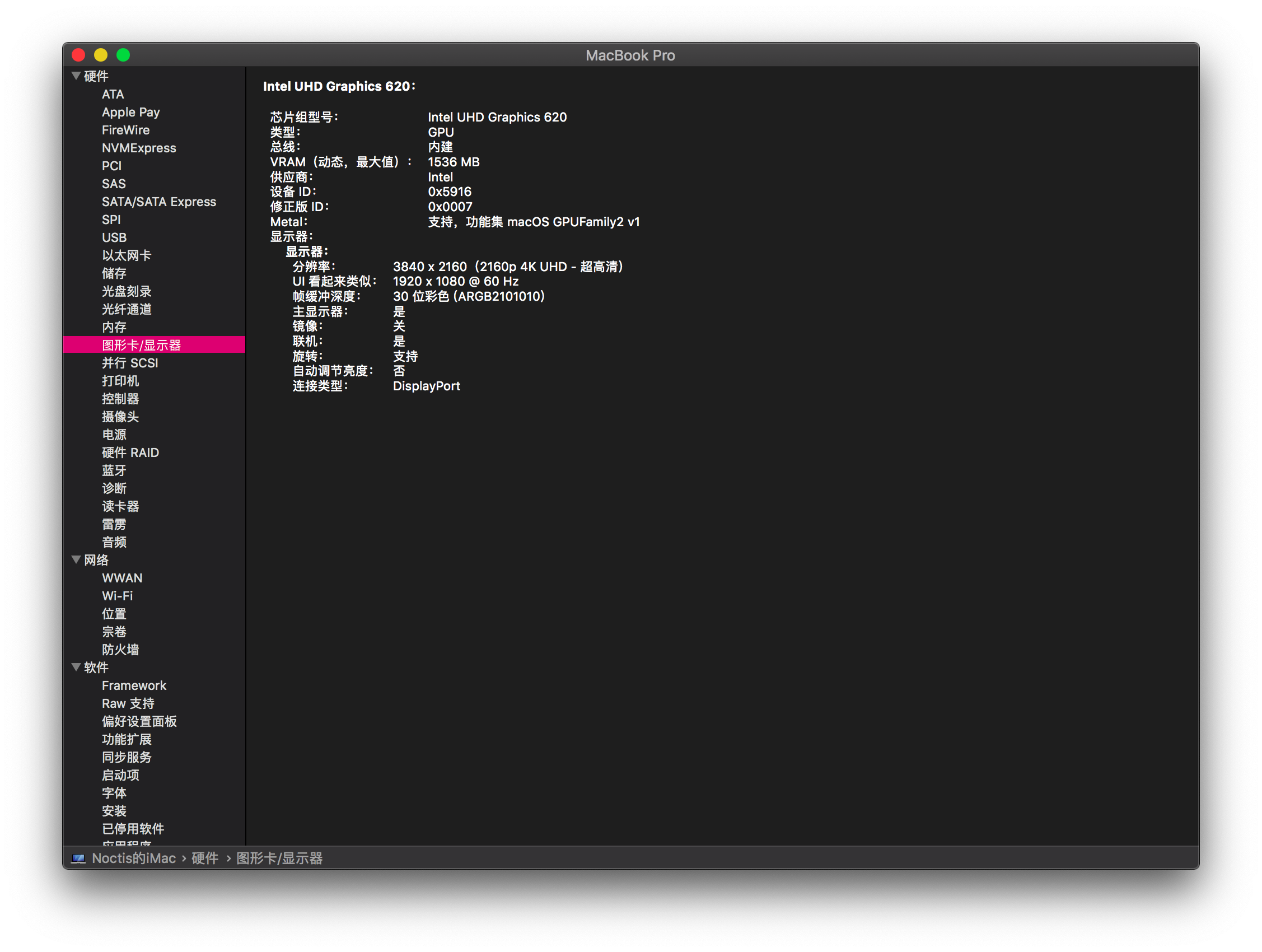Screen dimensions: 1262x952
Task: Click the red close window button
Action: tap(79, 55)
